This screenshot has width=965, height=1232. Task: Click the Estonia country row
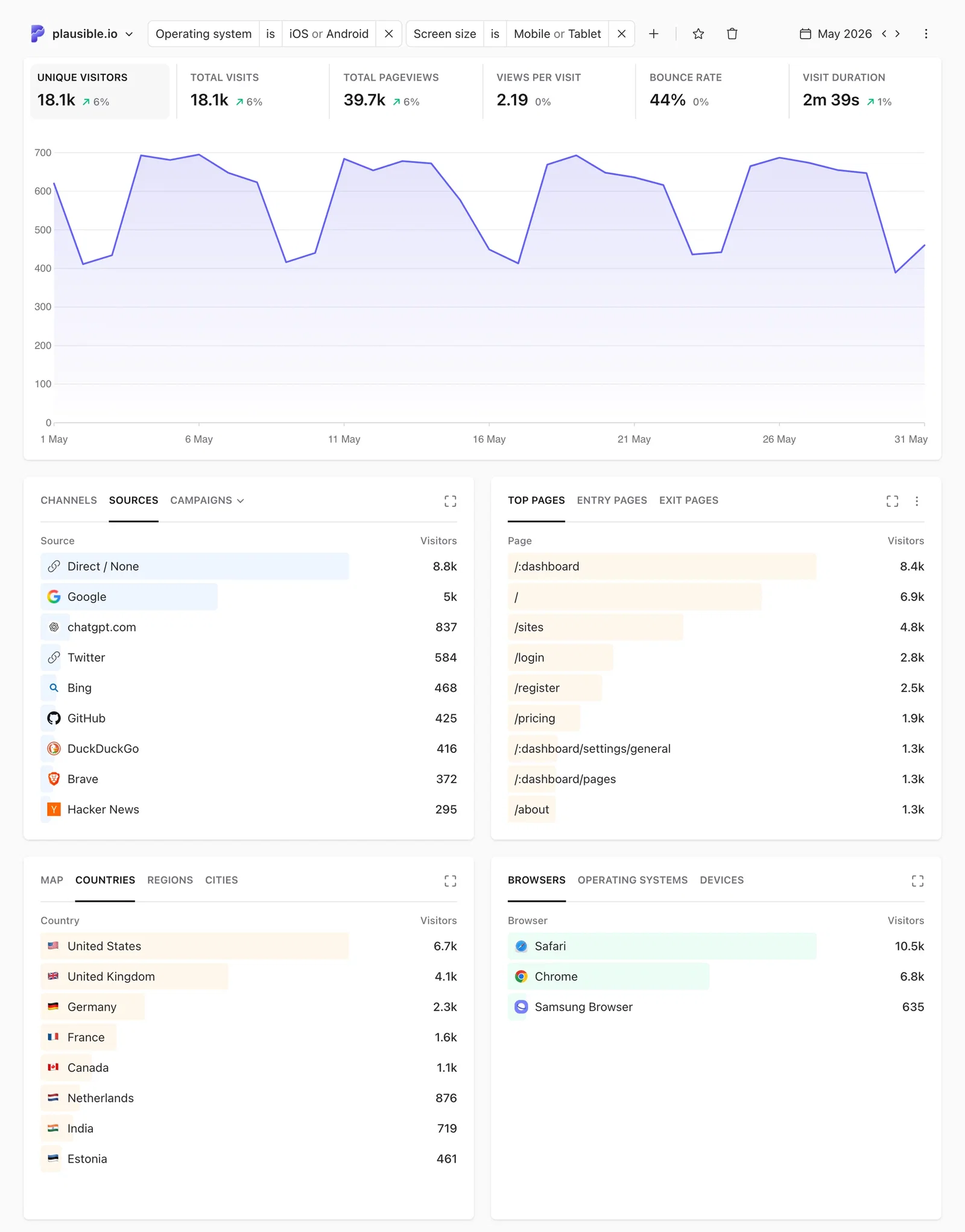click(248, 1158)
